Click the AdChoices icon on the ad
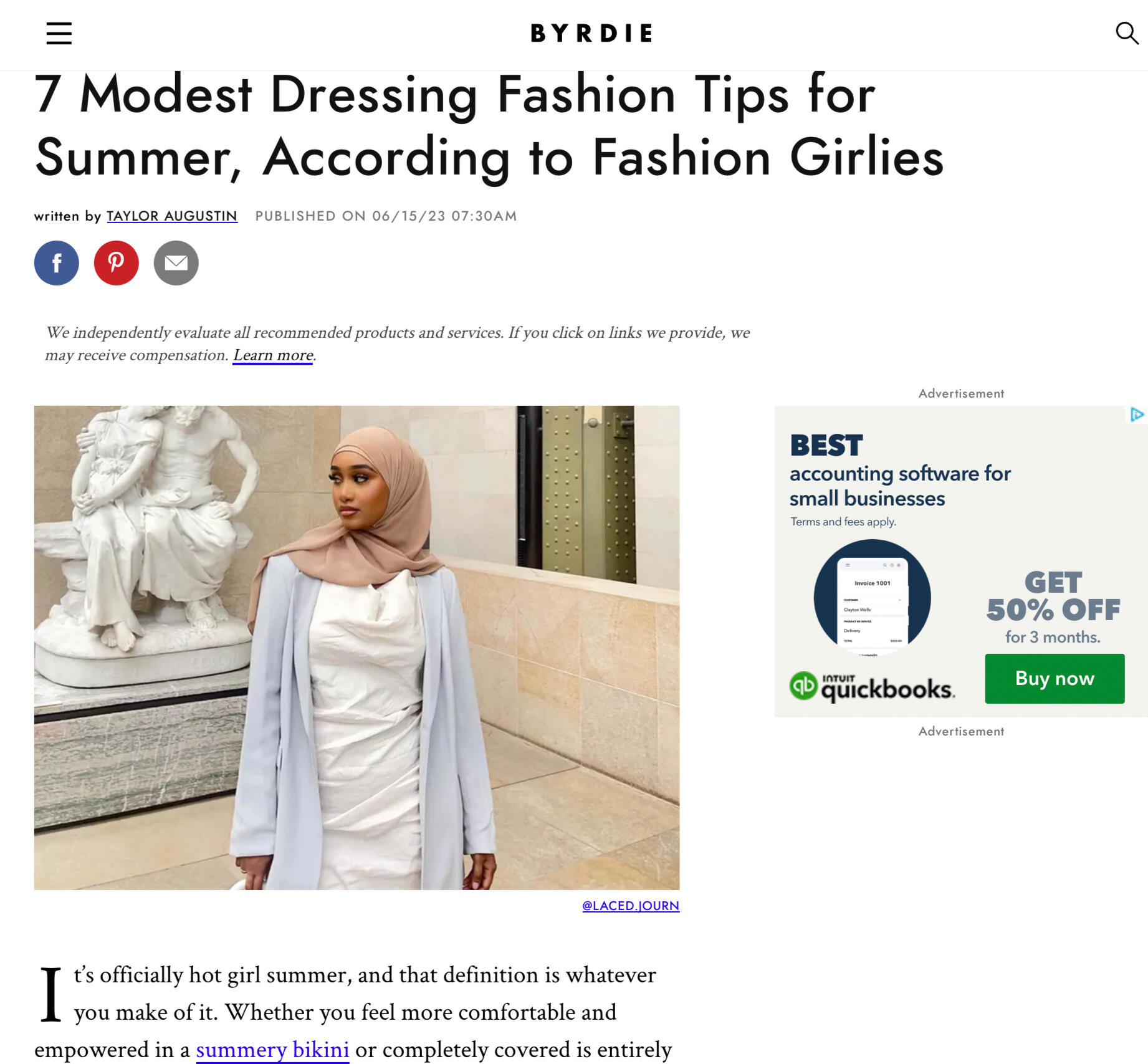 pos(1137,415)
